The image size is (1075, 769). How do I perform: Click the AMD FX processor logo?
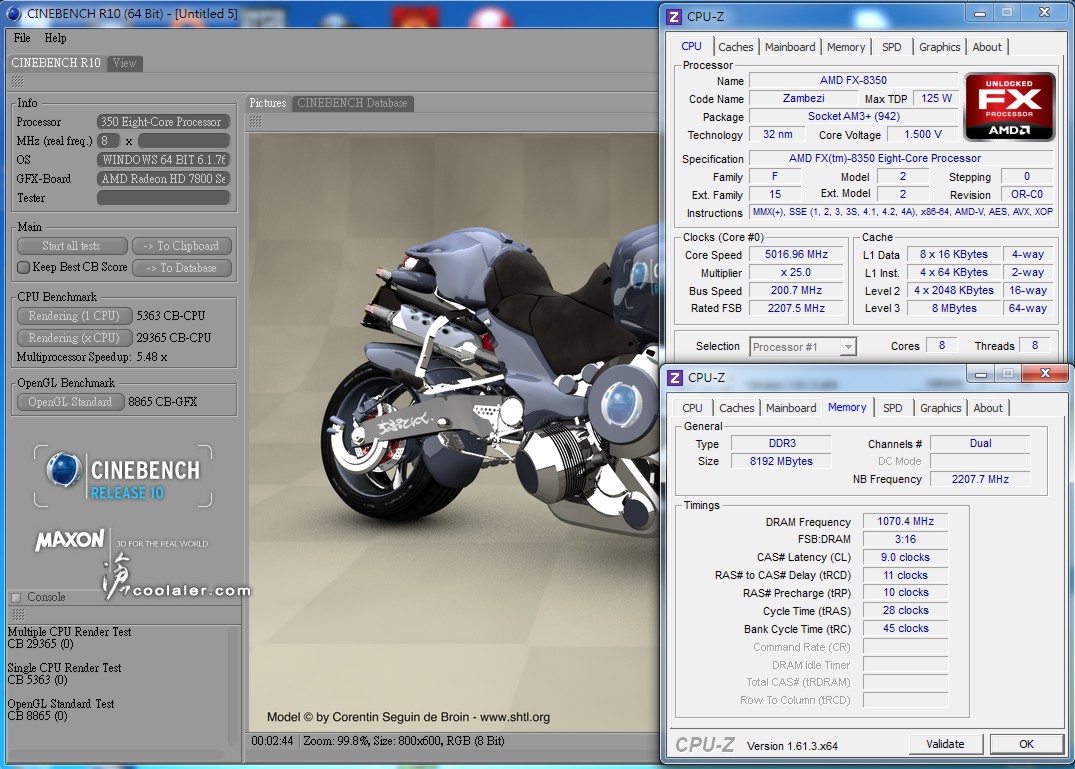(x=1009, y=106)
